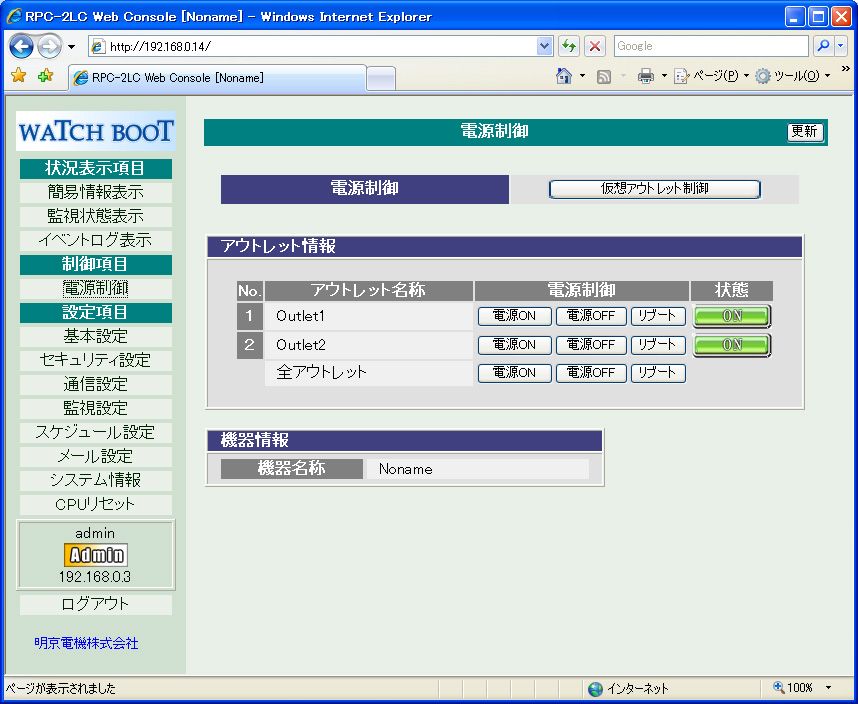
Task: Click the red Stop loading icon
Action: pyautogui.click(x=595, y=46)
